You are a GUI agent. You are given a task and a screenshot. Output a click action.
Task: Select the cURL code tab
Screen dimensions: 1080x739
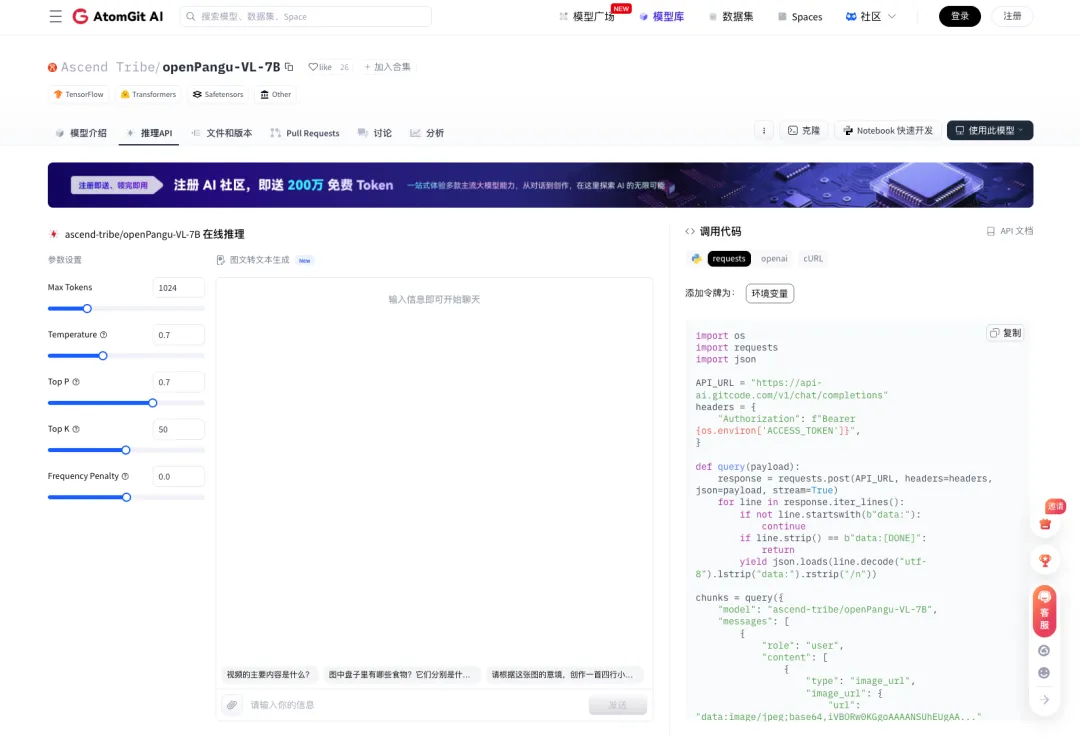(x=813, y=259)
